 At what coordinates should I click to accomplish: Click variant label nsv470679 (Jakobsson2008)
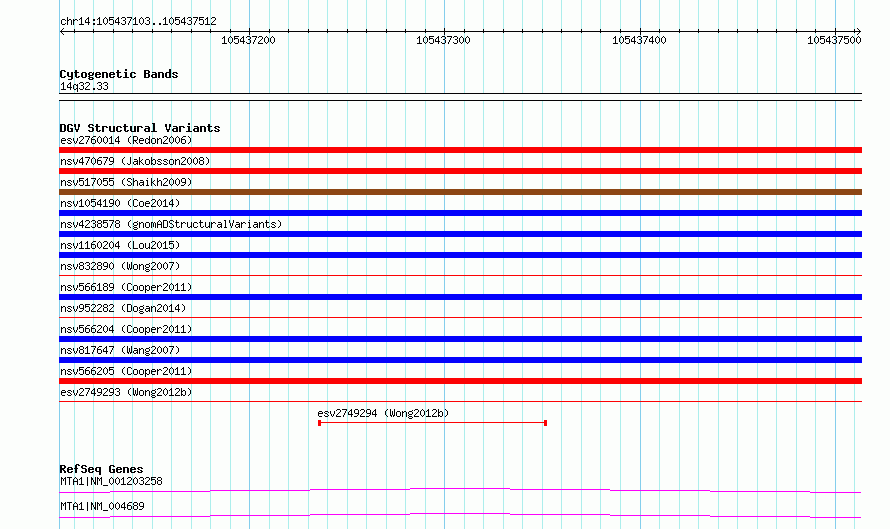135,161
